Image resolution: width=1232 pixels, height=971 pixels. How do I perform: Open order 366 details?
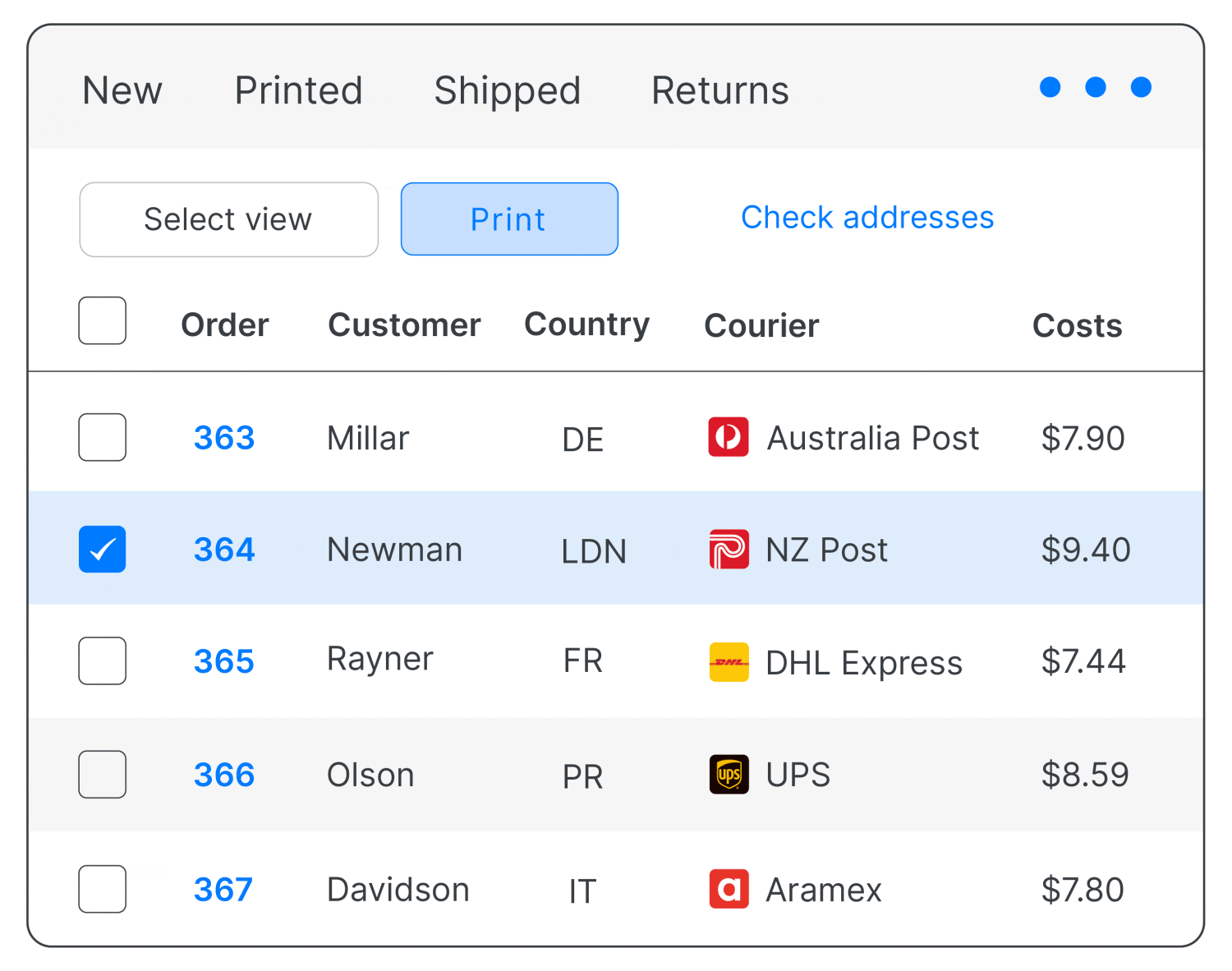point(224,775)
